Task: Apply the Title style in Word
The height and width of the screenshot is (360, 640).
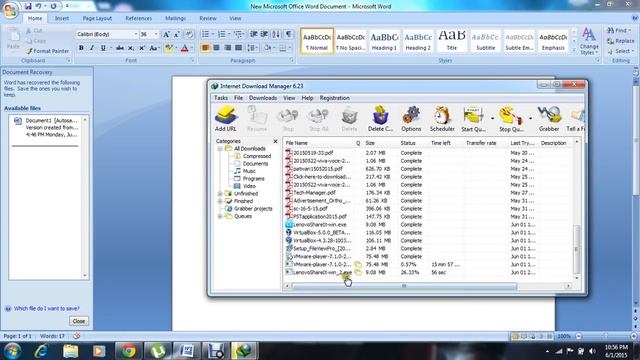Action: pos(451,40)
